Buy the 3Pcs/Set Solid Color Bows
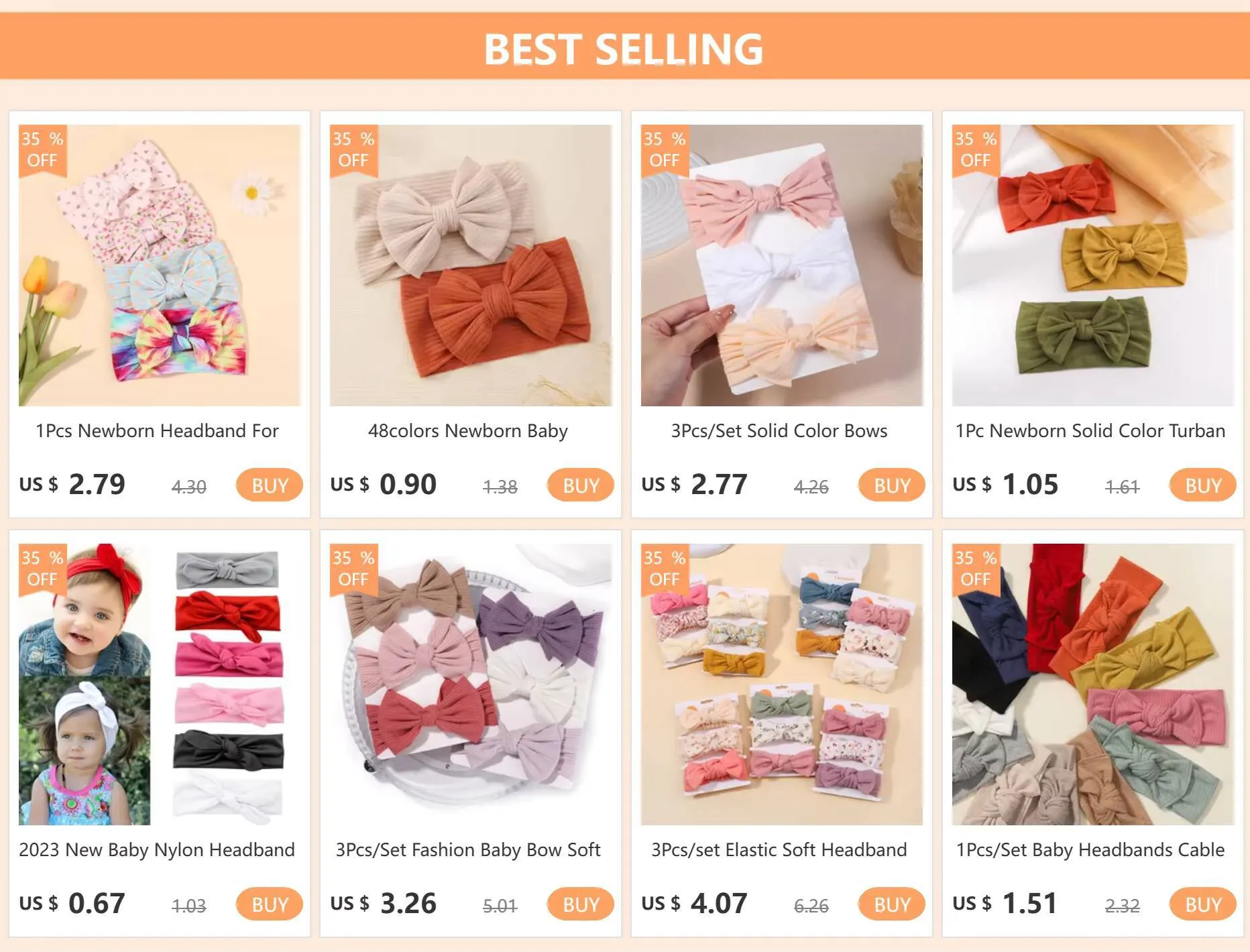The image size is (1250, 952). click(x=892, y=485)
